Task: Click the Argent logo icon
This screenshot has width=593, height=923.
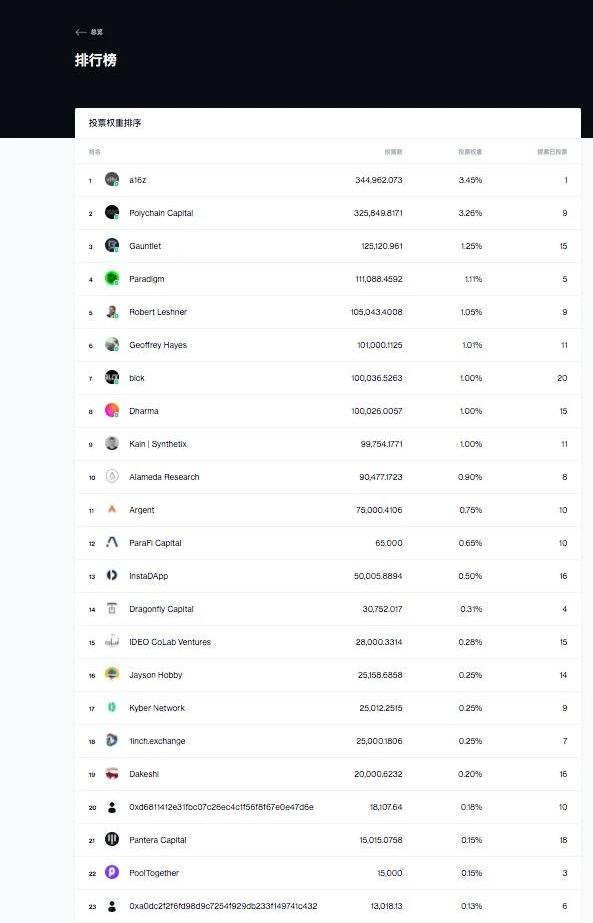Action: click(112, 509)
